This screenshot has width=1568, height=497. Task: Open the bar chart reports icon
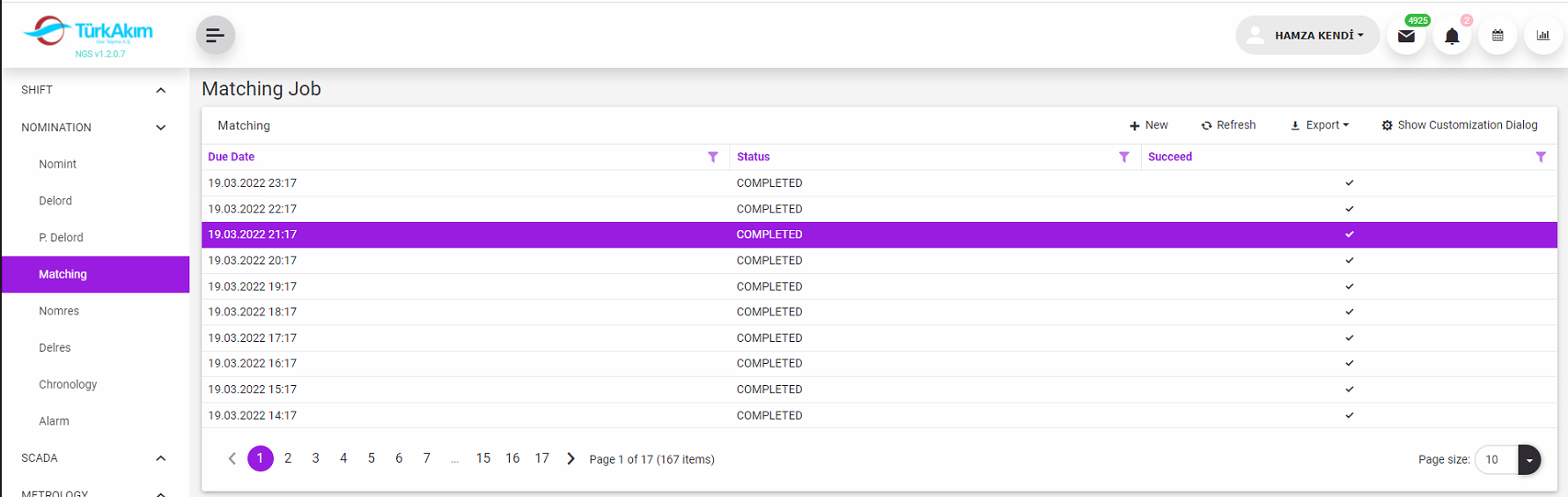1542,36
